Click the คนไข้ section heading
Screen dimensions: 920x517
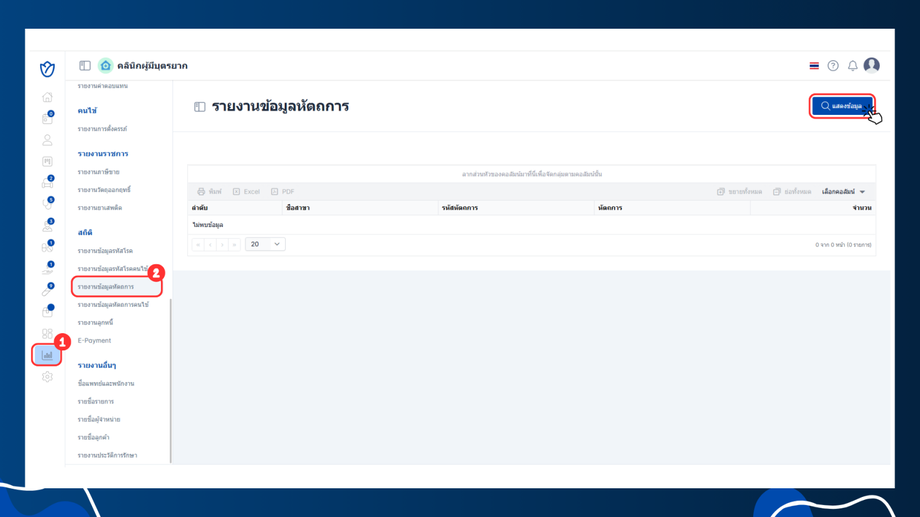point(87,110)
